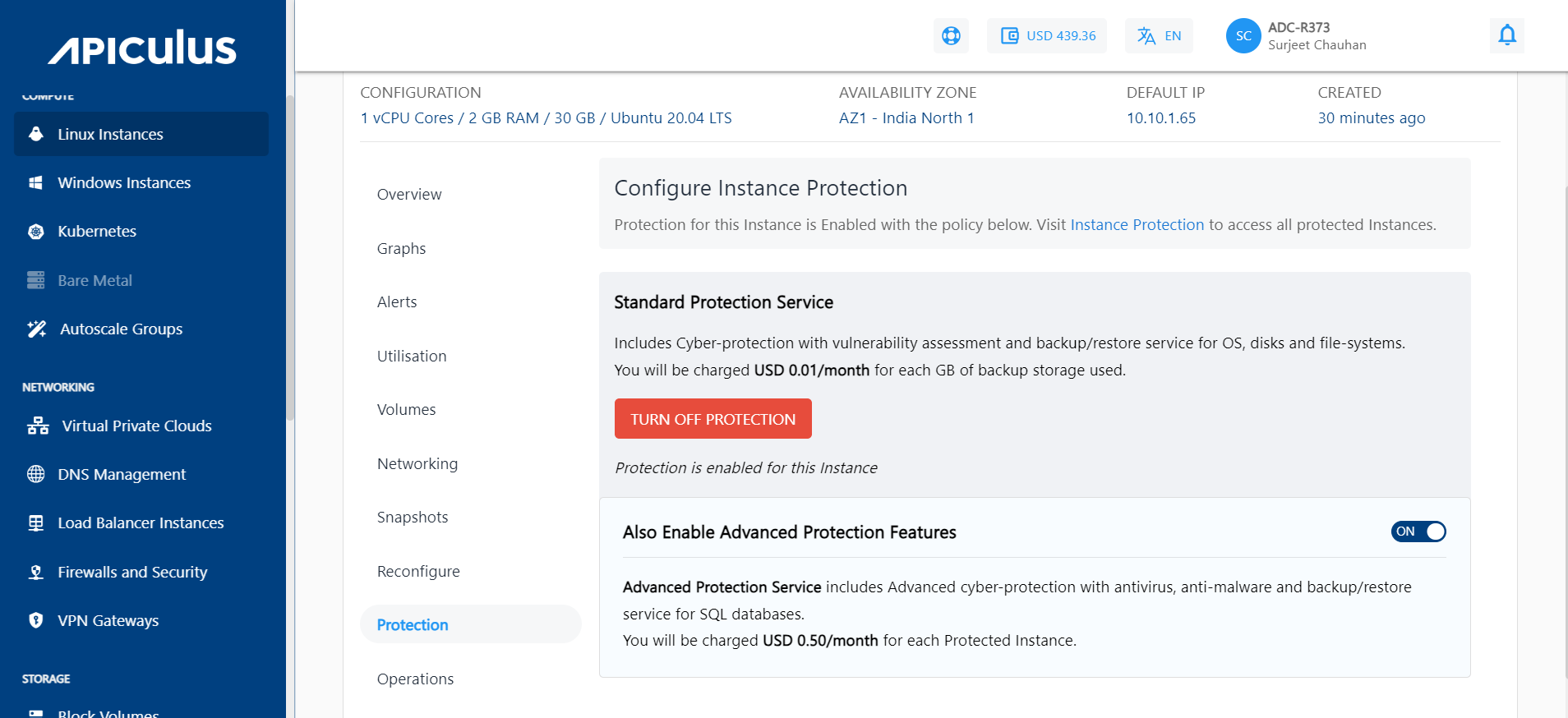Click the Windows Instances logo icon
Image resolution: width=1568 pixels, height=718 pixels.
pyautogui.click(x=36, y=182)
